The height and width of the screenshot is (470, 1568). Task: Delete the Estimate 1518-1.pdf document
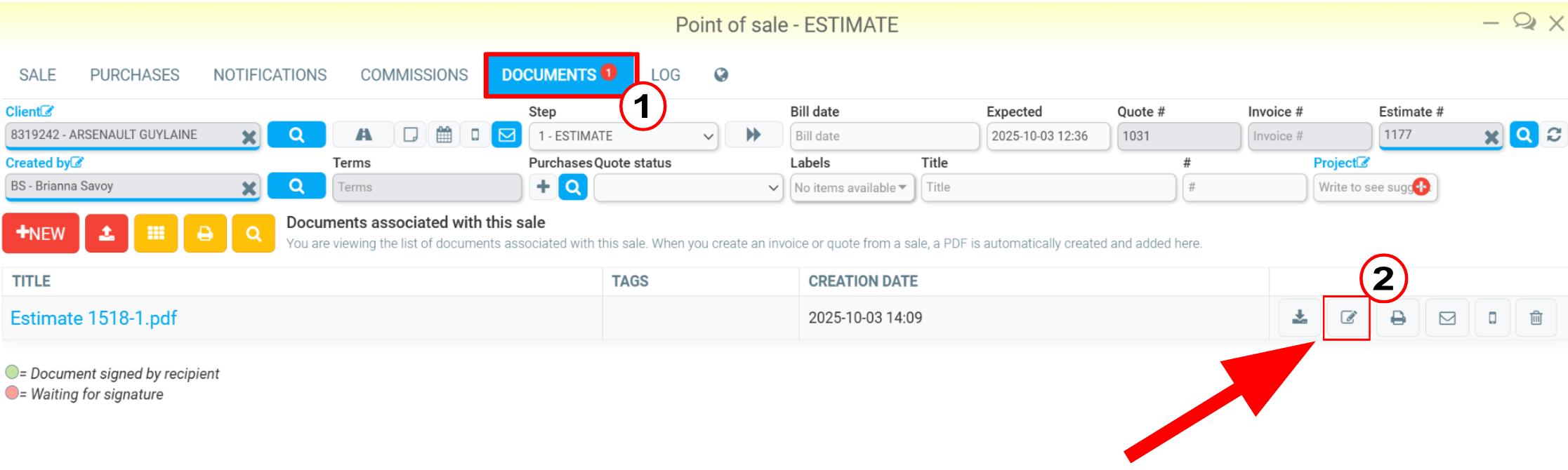click(1536, 318)
